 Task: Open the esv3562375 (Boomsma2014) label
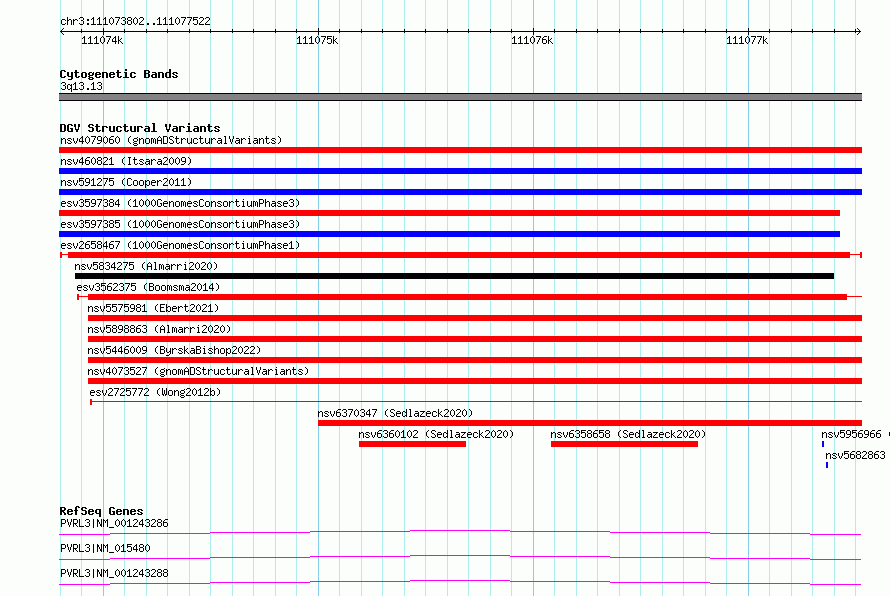point(148,287)
